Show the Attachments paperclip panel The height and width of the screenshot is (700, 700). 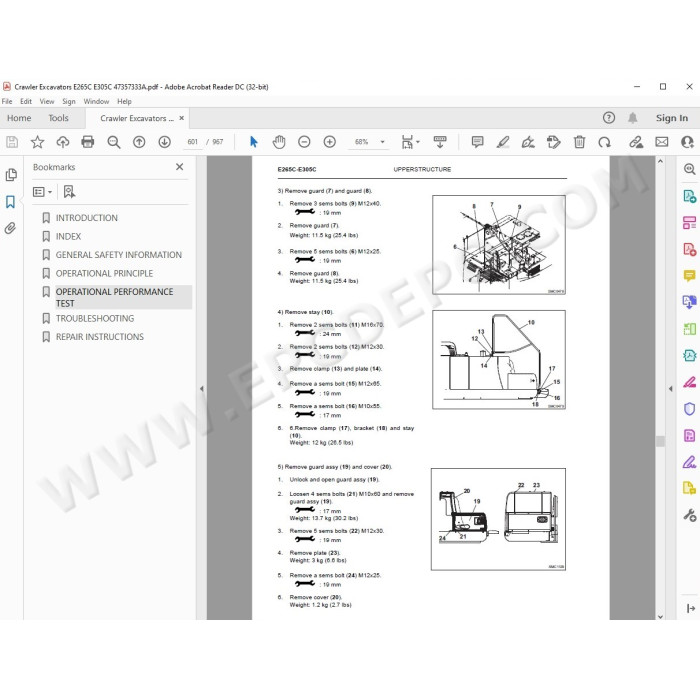11,229
